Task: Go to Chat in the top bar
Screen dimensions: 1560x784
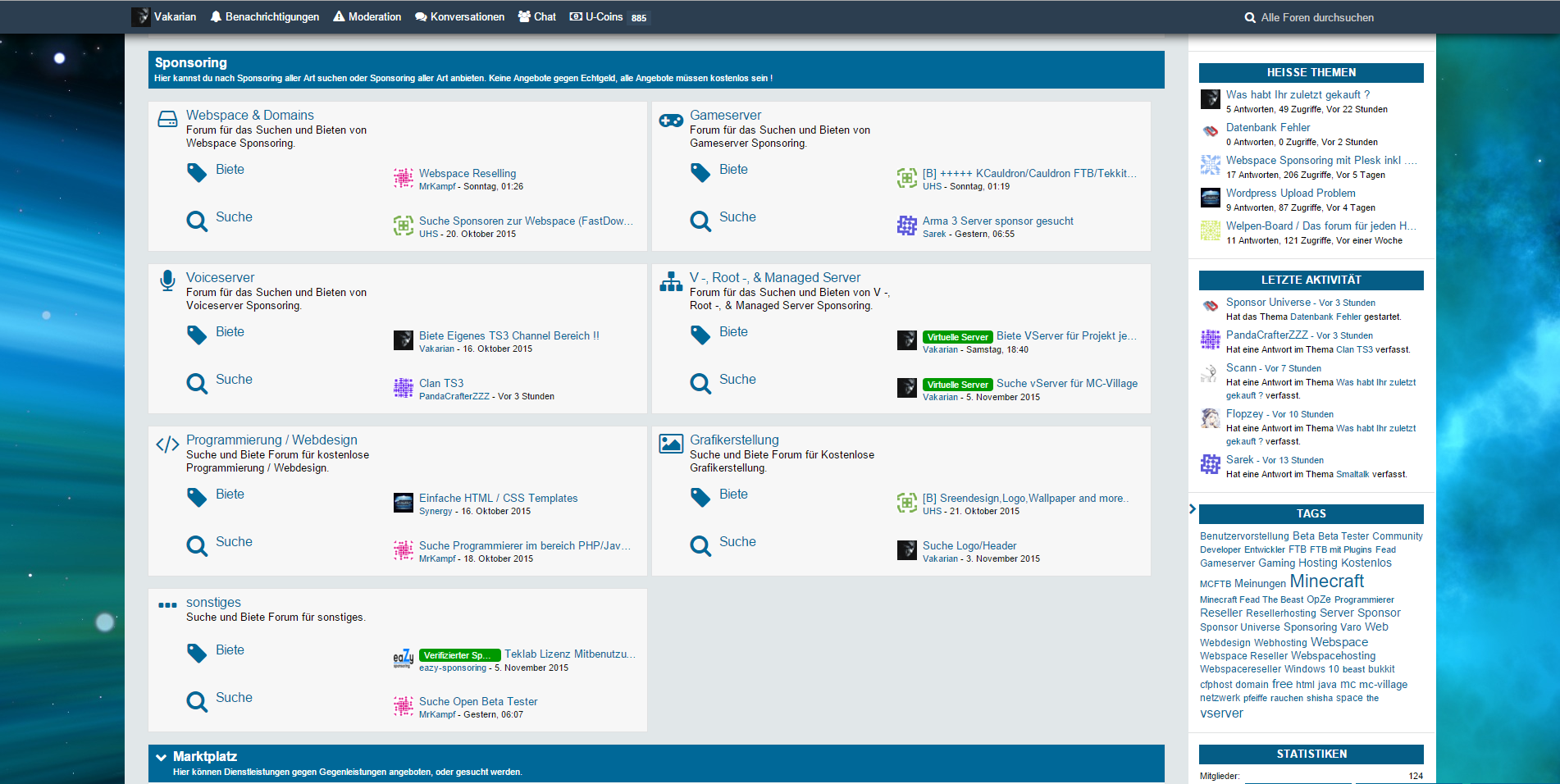Action: tap(536, 17)
